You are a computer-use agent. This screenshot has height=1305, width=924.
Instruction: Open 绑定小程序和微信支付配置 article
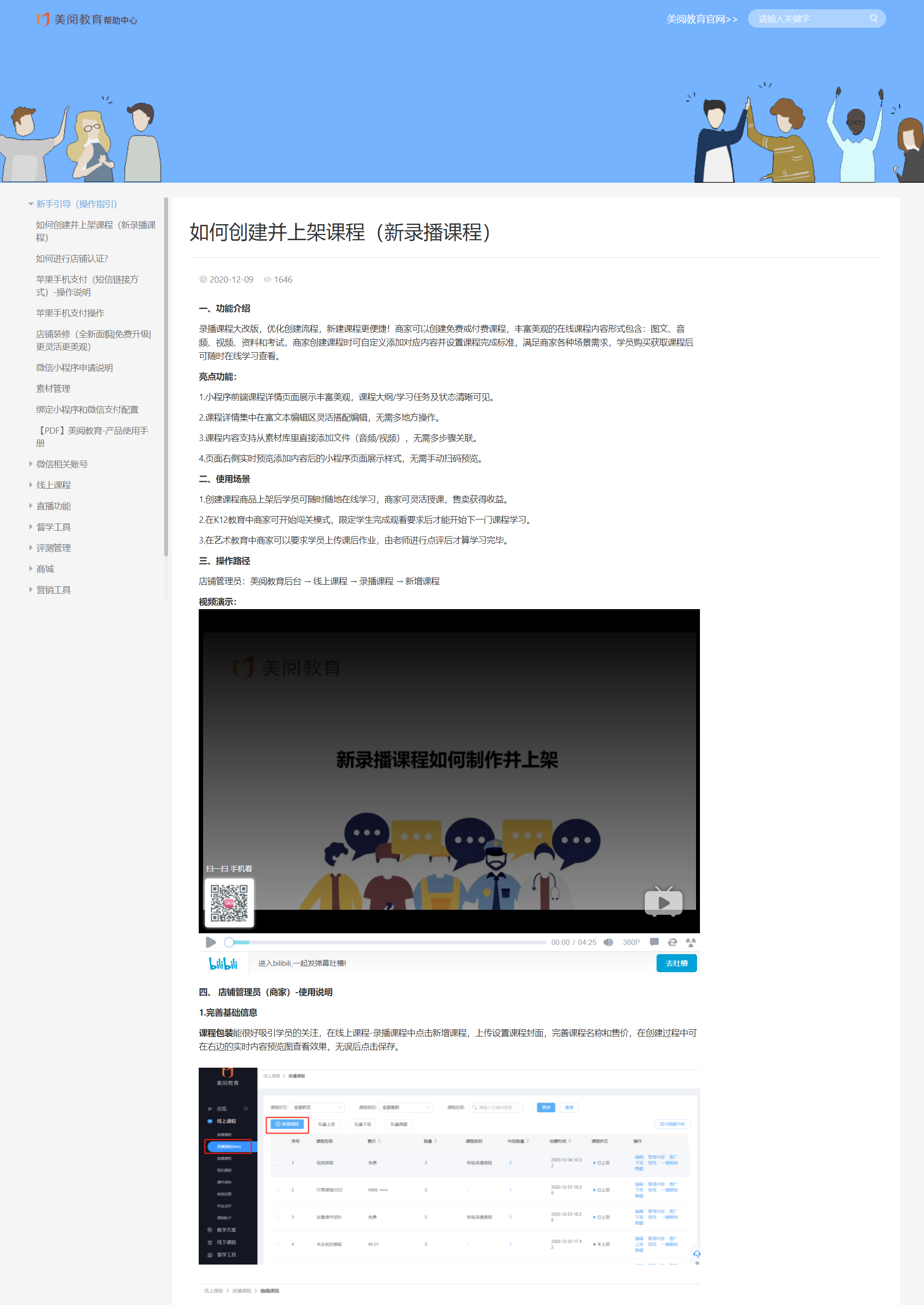[87, 410]
